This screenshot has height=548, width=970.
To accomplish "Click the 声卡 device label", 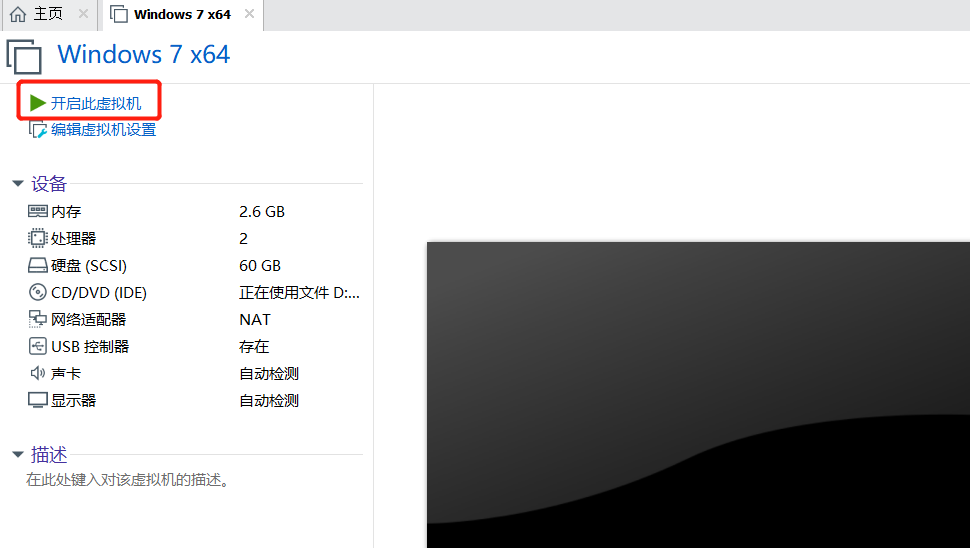I will [x=66, y=374].
